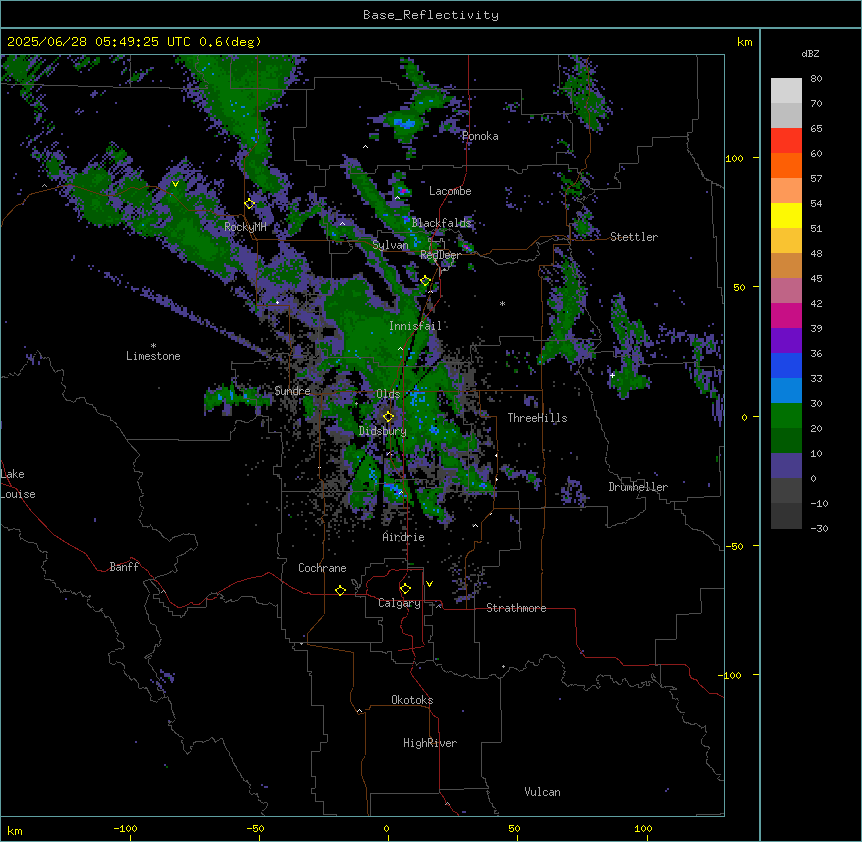Viewport: 862px width, 842px height.
Task: Click the Calgary city label
Action: (399, 603)
